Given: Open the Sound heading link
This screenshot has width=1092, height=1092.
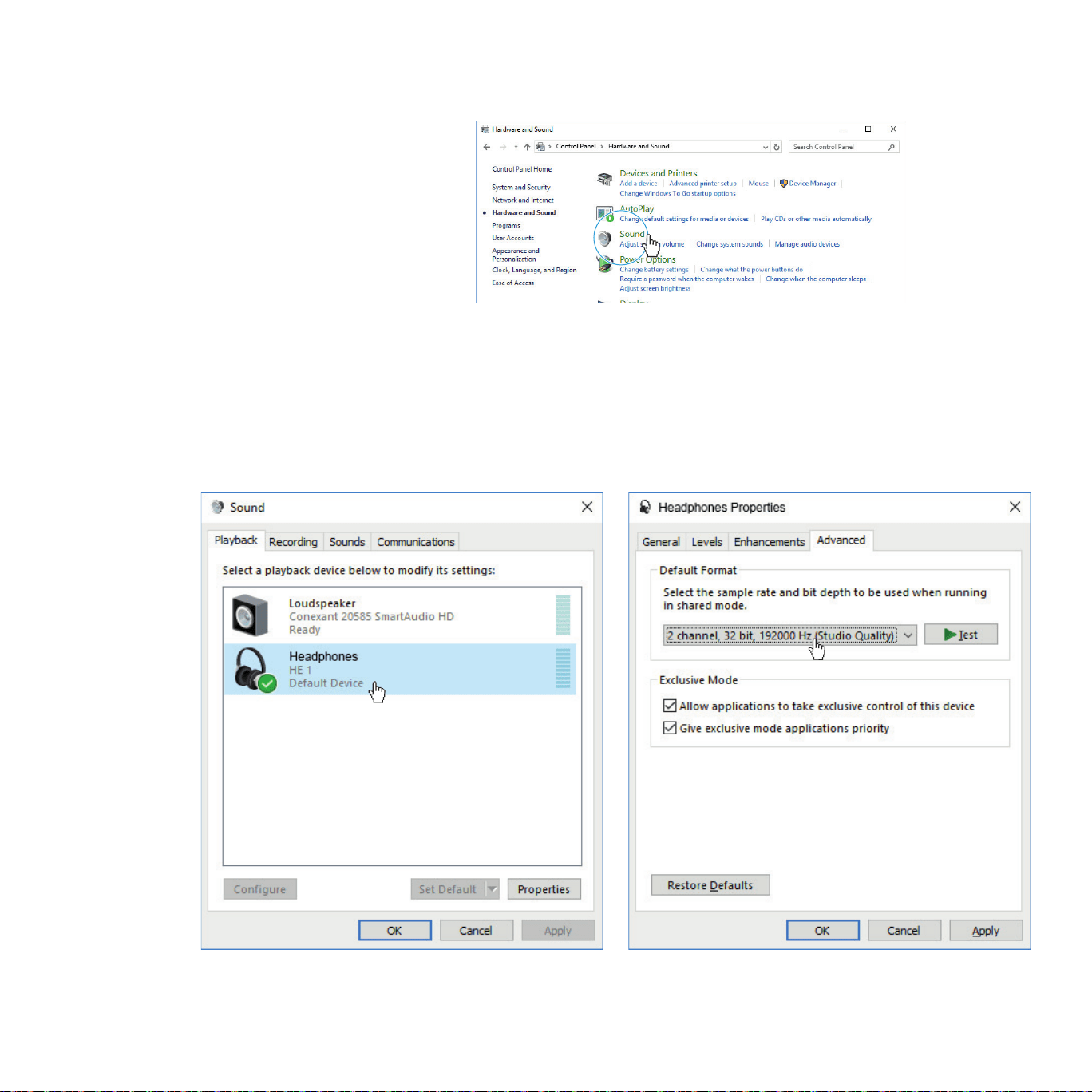Looking at the screenshot, I should click(x=631, y=234).
